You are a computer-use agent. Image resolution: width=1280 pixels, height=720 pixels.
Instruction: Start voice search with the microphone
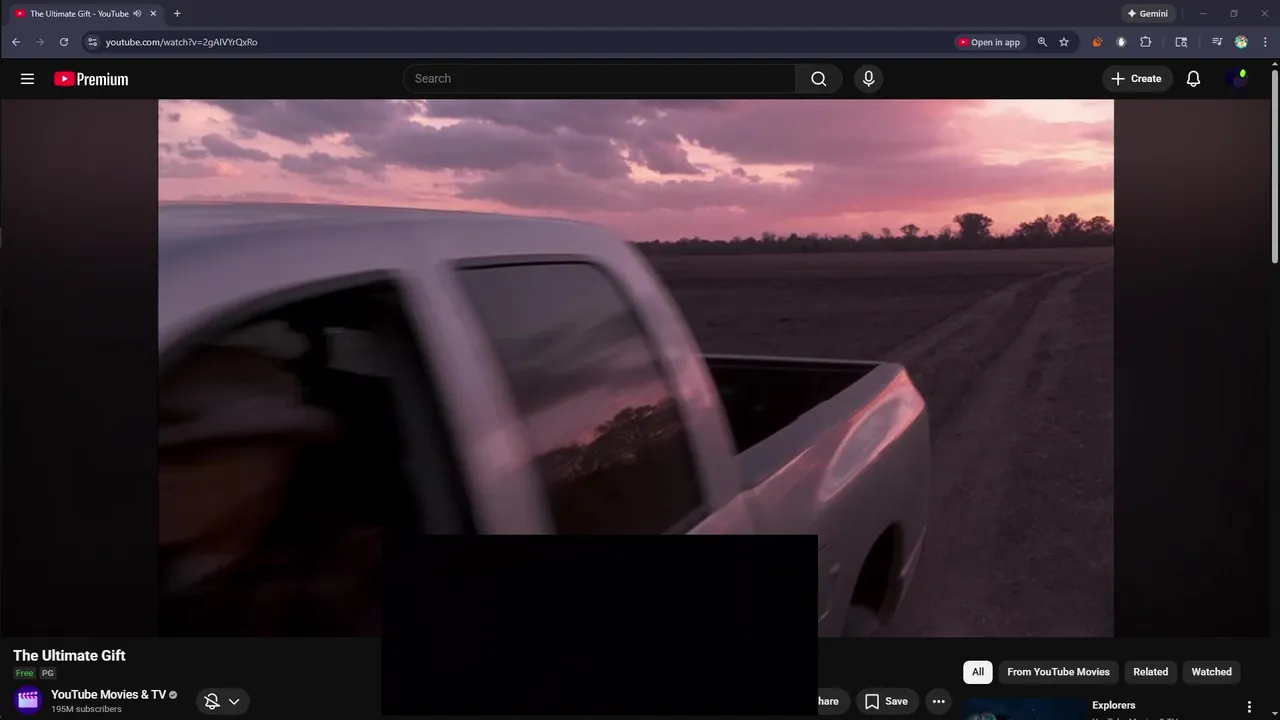pos(868,79)
